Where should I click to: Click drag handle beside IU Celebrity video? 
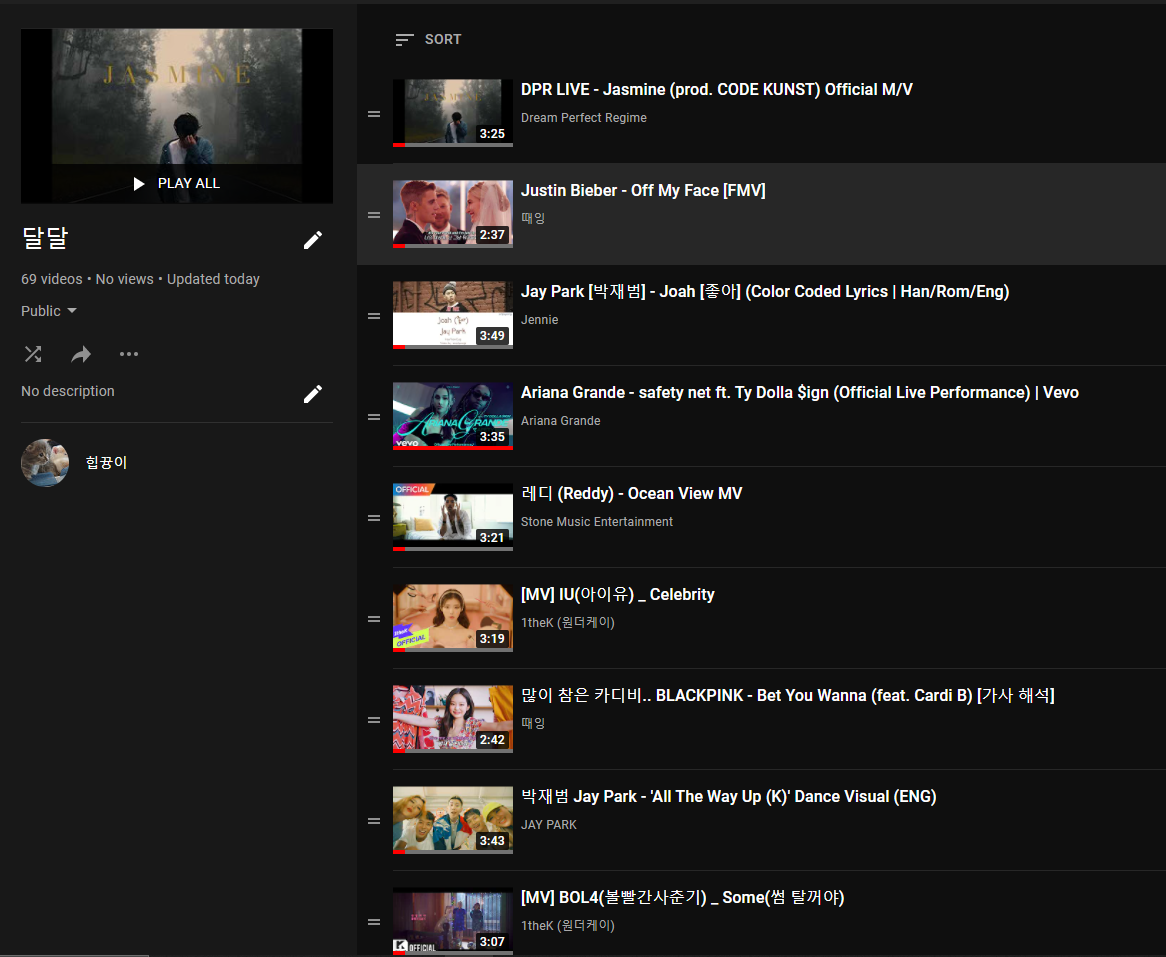click(374, 619)
